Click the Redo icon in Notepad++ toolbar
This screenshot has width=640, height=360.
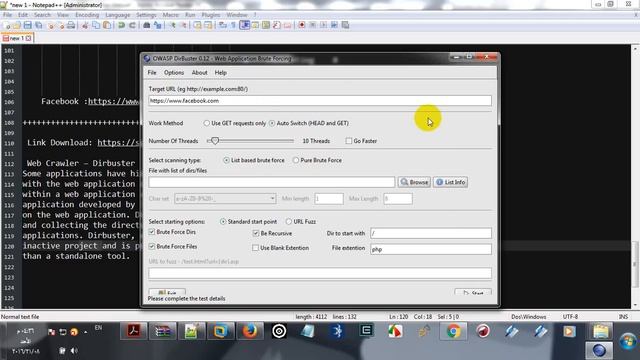[x=132, y=25]
